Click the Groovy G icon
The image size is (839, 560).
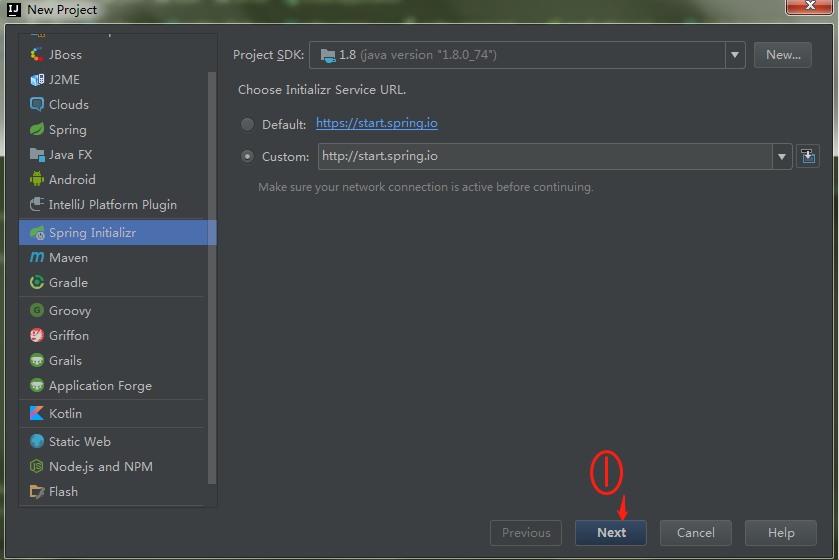[36, 310]
